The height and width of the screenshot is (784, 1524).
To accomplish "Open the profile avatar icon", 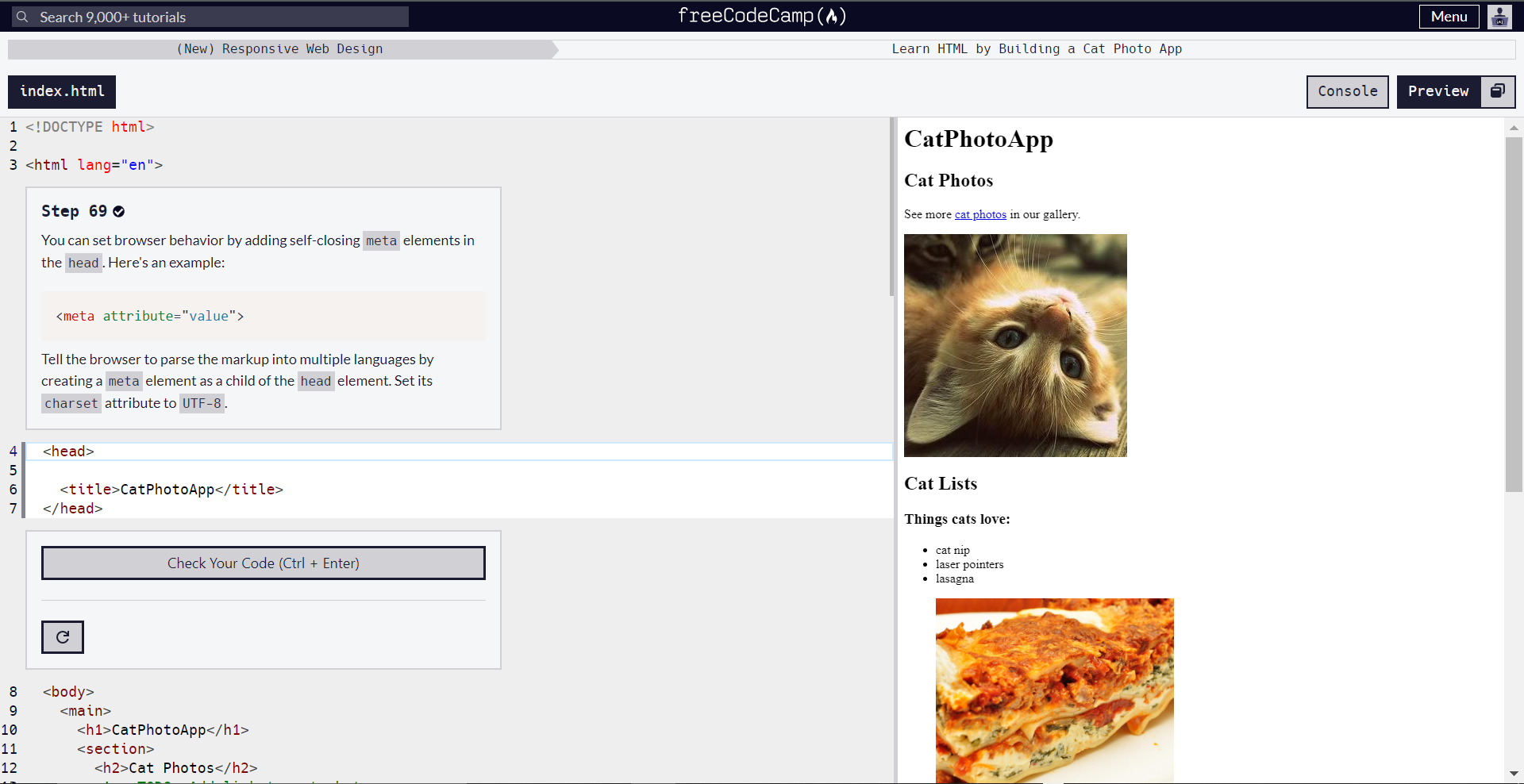I will (1499, 17).
